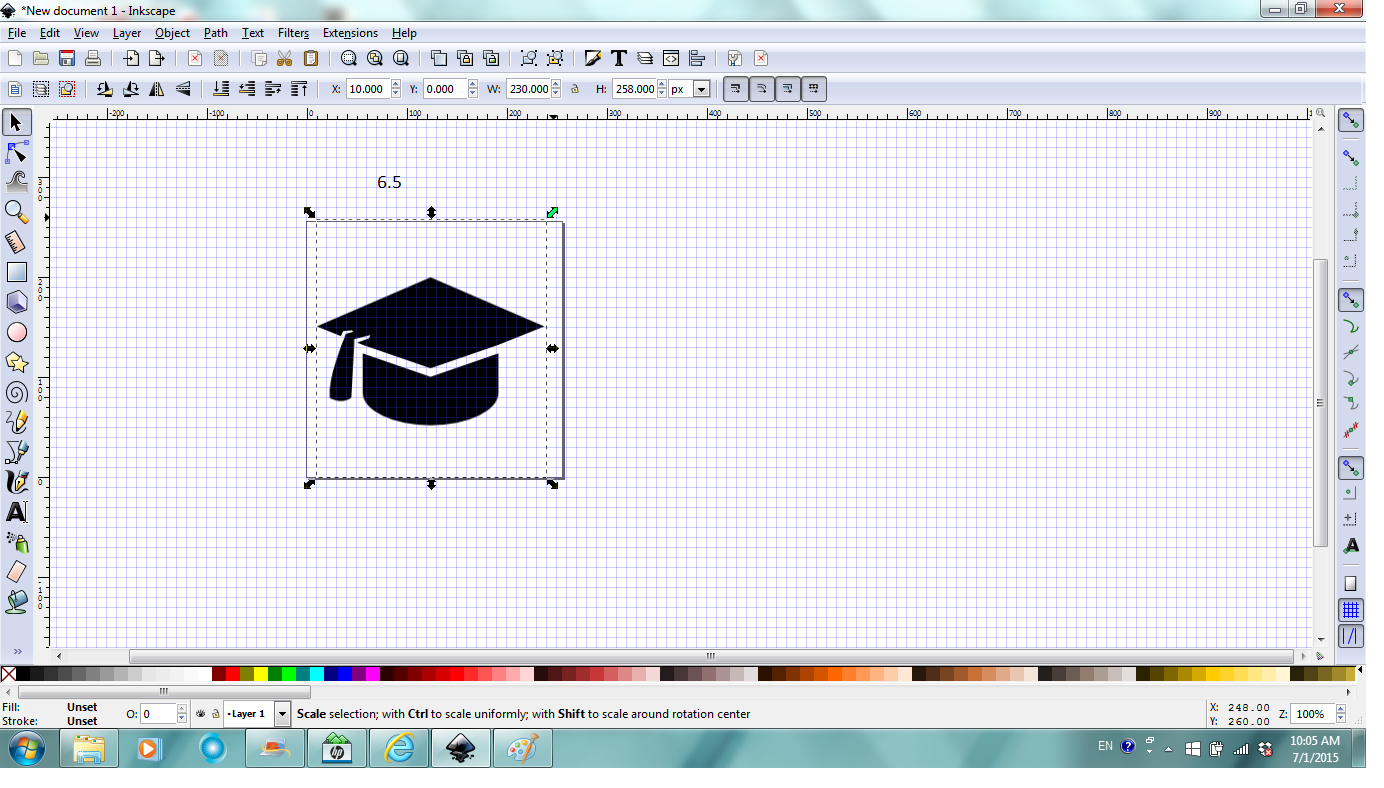Pick the Rectangle drawing tool
This screenshot has height=788, width=1384.
17,272
